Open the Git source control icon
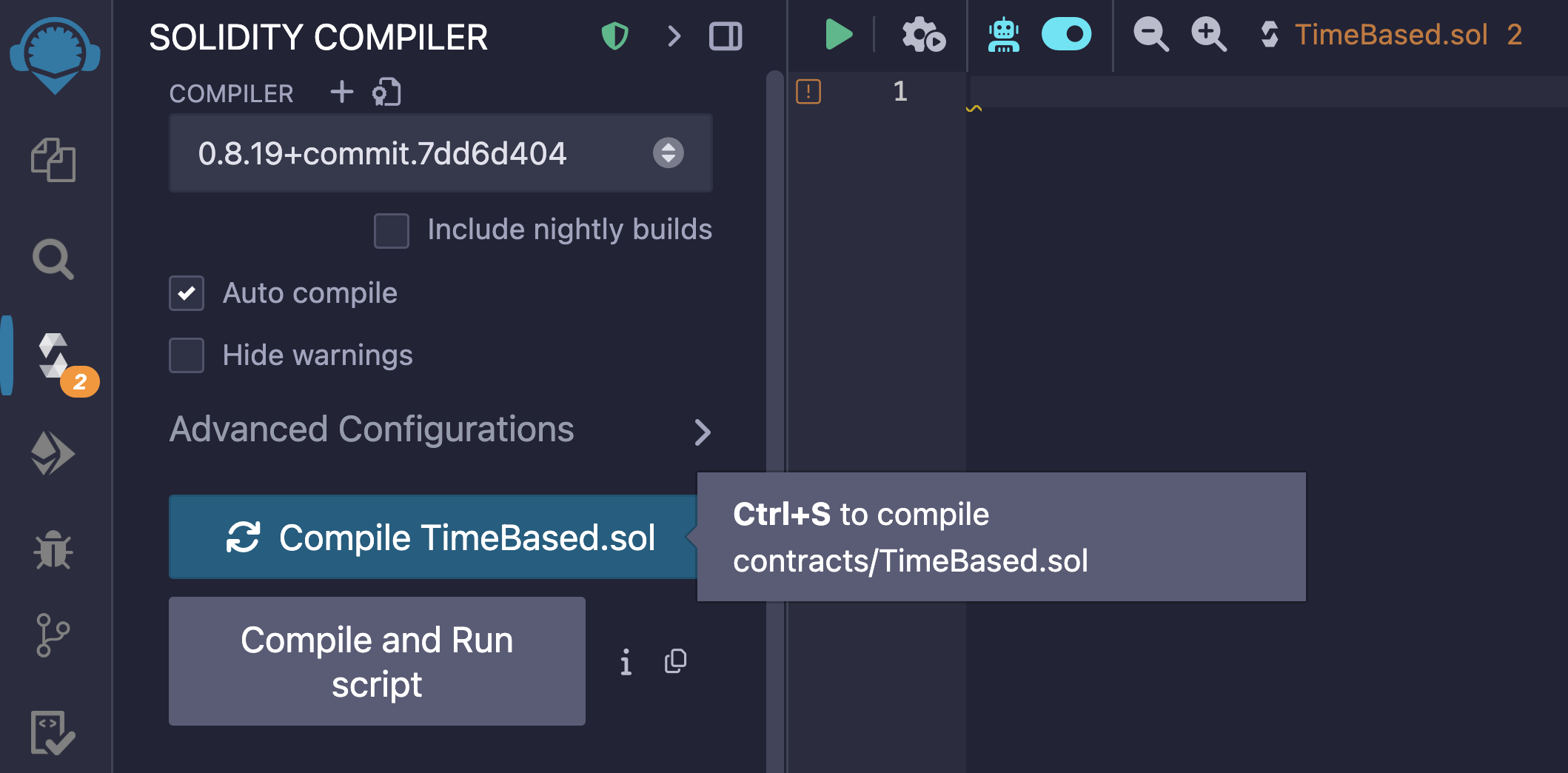Screen dimensions: 1568x773 point(53,635)
